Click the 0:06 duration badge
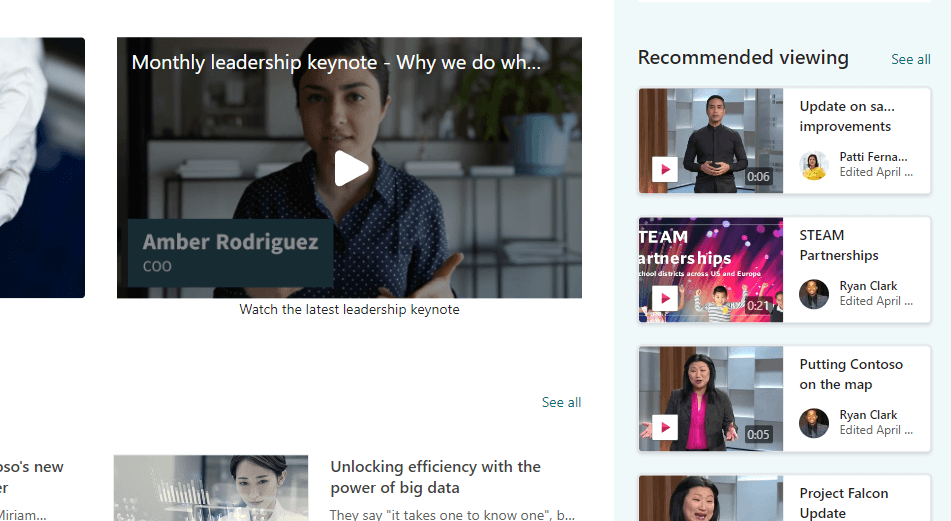Viewport: 951px width, 521px height. [758, 176]
